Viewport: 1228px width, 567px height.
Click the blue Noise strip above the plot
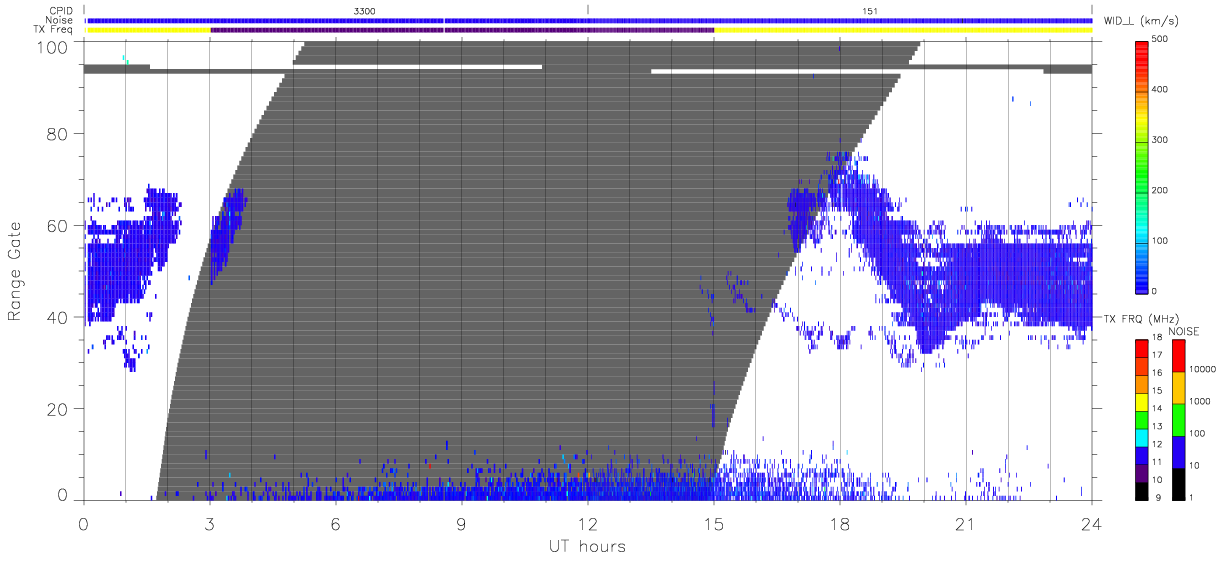click(589, 20)
